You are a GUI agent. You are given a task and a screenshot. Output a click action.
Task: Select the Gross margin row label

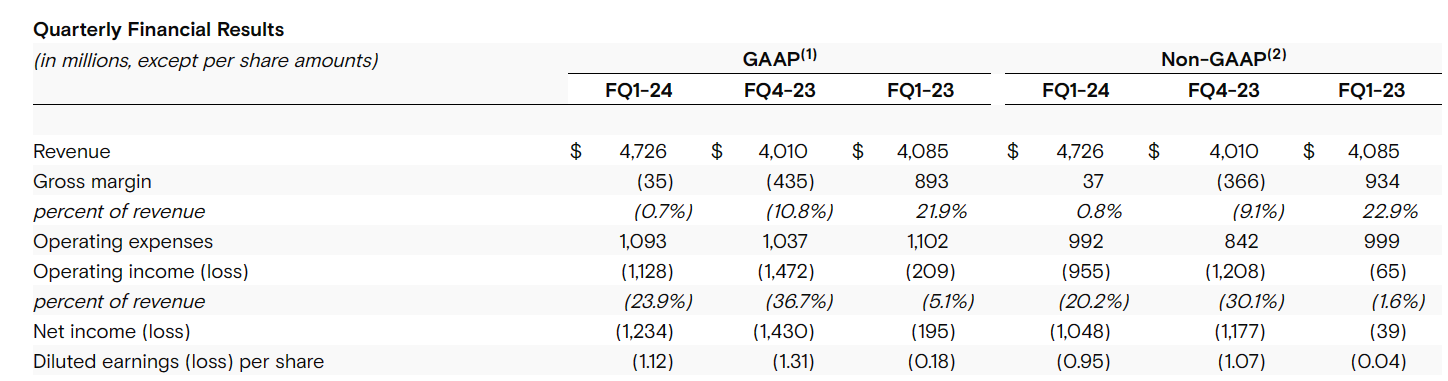(x=92, y=182)
